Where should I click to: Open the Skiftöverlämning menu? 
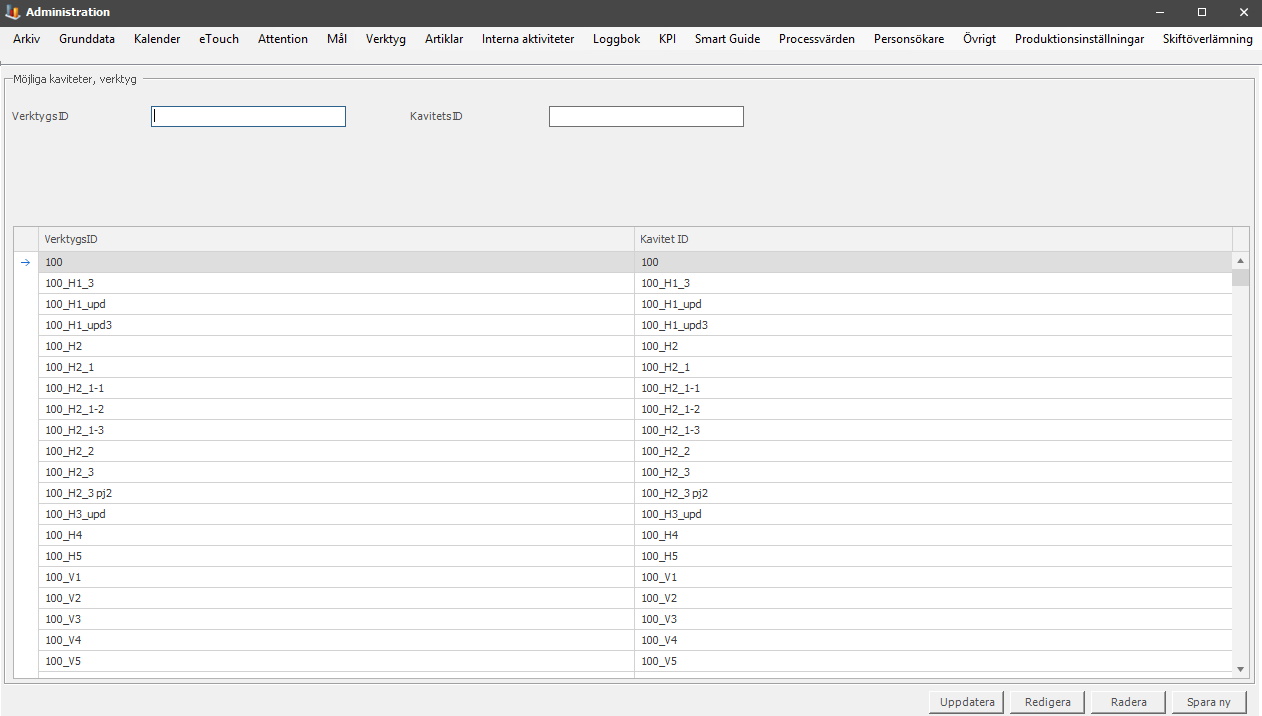(x=1207, y=39)
